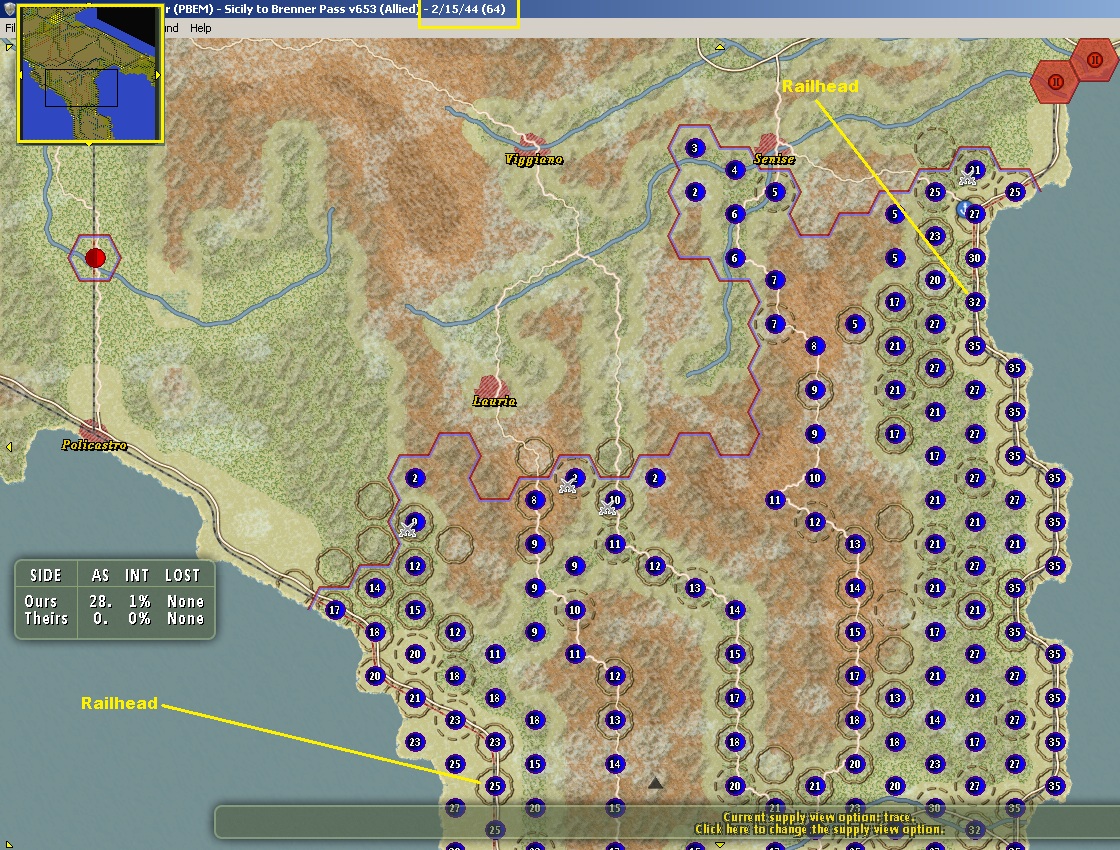Click the minimap's left-edge yellow arrow

[21, 74]
